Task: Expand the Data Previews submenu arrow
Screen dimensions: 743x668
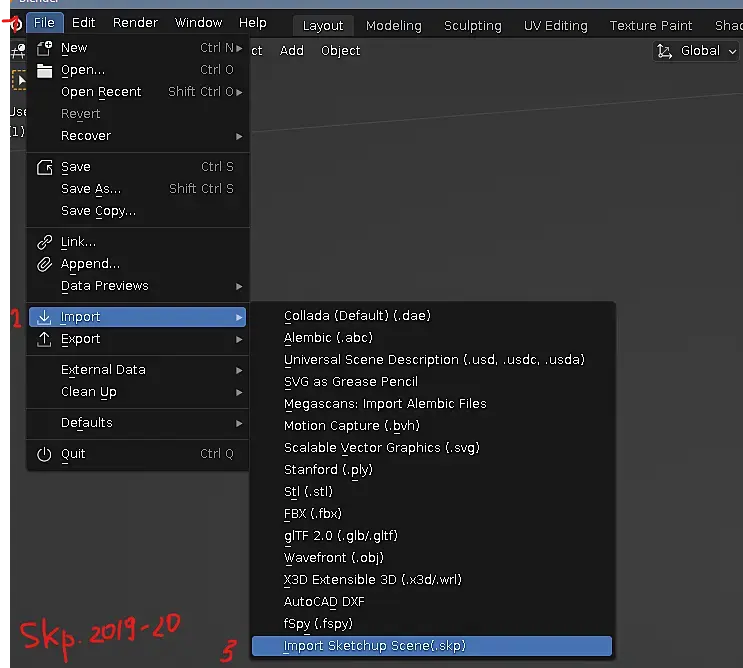Action: (x=239, y=286)
